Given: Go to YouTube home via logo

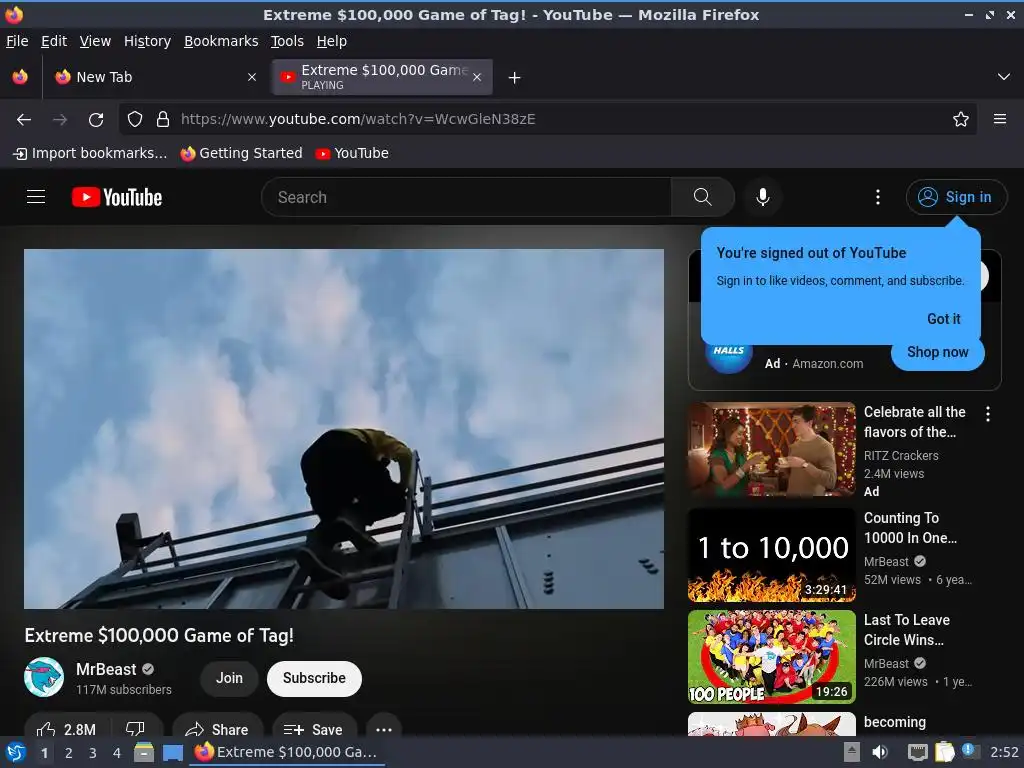Looking at the screenshot, I should (117, 197).
